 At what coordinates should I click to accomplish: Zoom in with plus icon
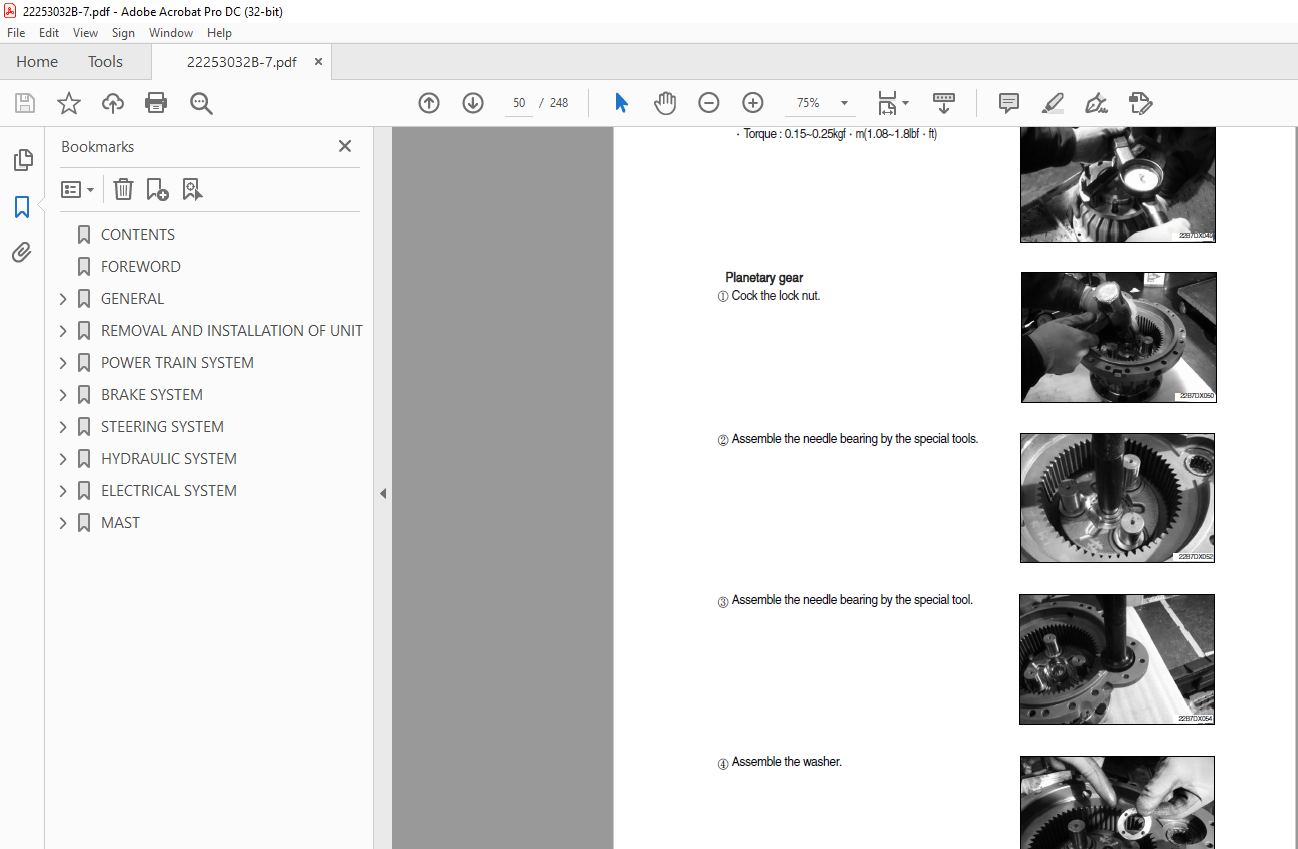click(x=753, y=103)
